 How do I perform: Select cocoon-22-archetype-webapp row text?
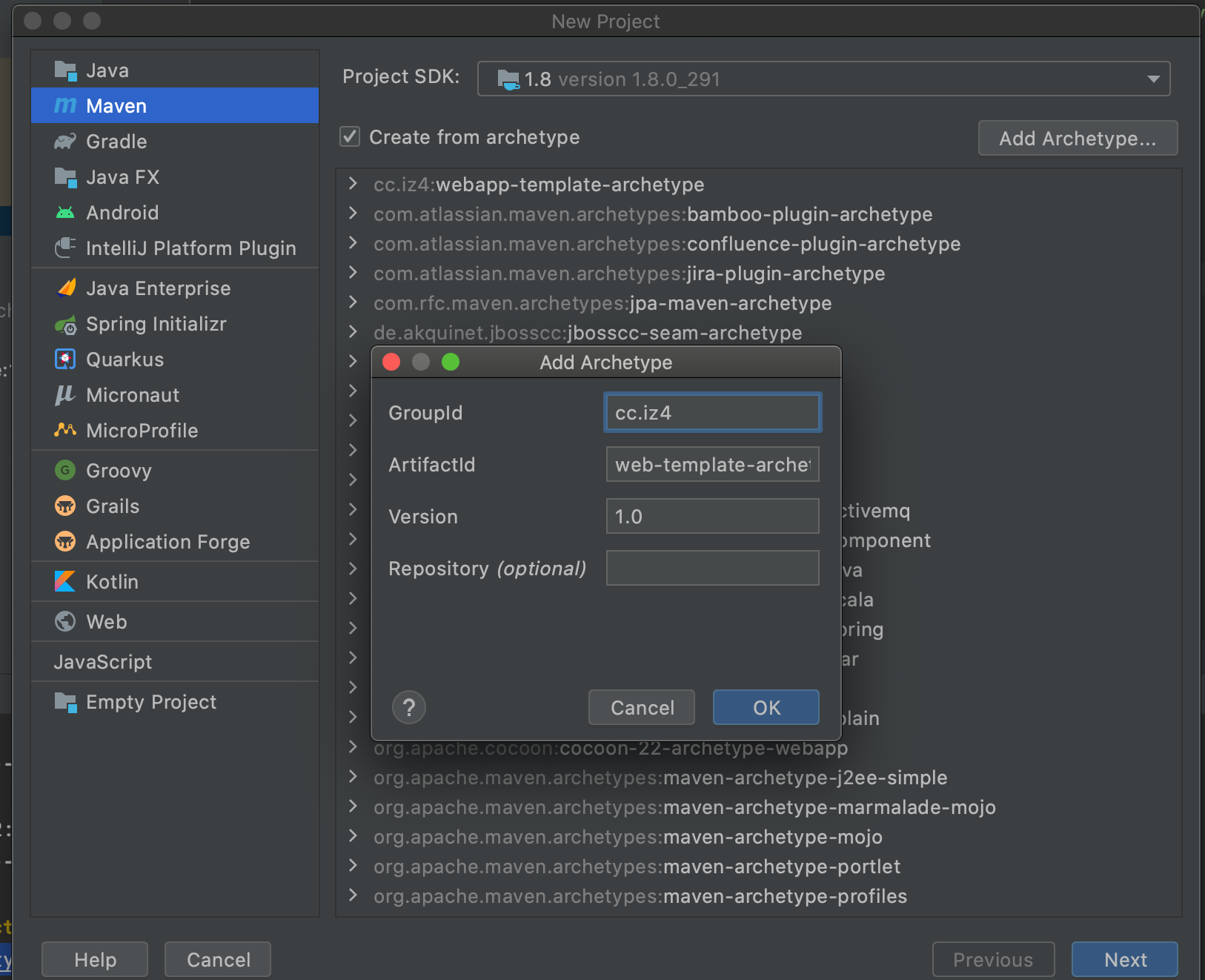(x=611, y=749)
